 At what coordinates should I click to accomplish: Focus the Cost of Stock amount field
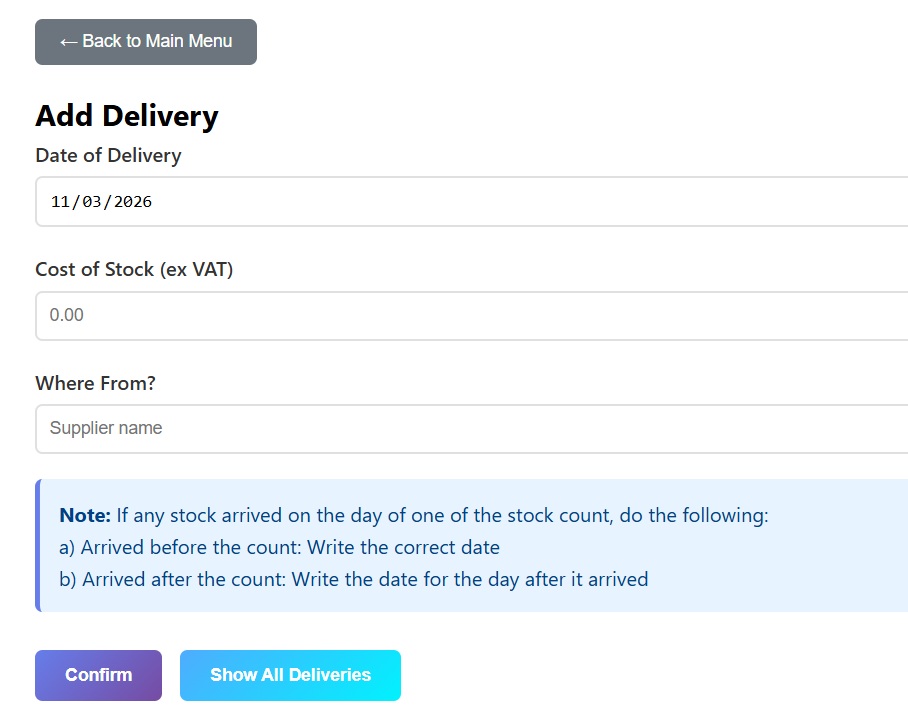pyautogui.click(x=470, y=315)
